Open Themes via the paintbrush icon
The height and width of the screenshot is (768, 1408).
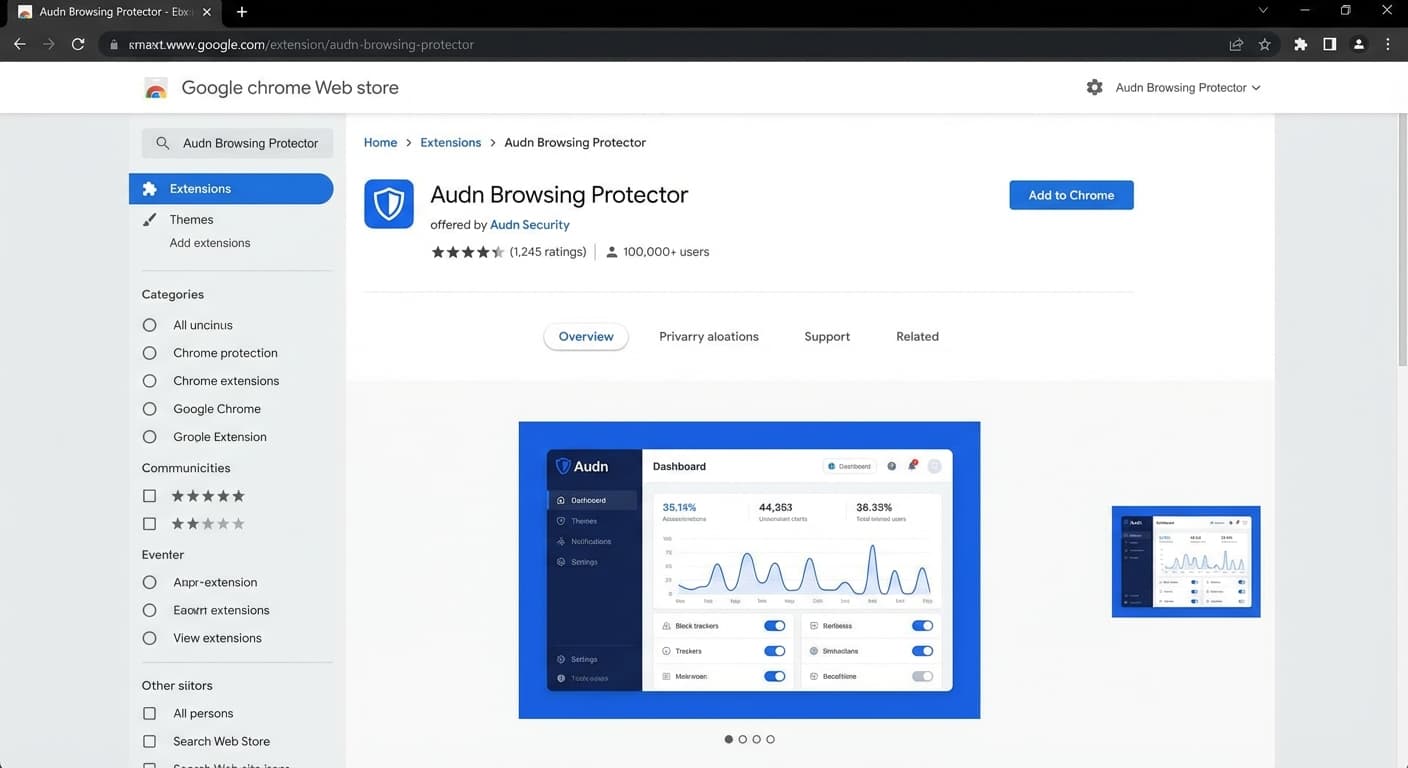pyautogui.click(x=150, y=219)
